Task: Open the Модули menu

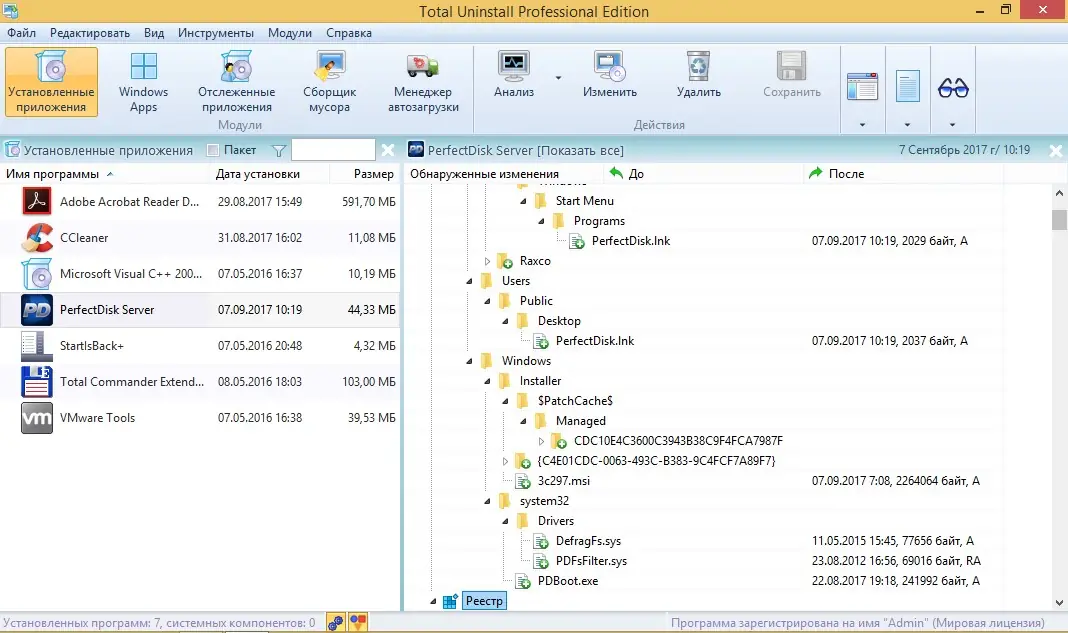Action: pos(289,33)
